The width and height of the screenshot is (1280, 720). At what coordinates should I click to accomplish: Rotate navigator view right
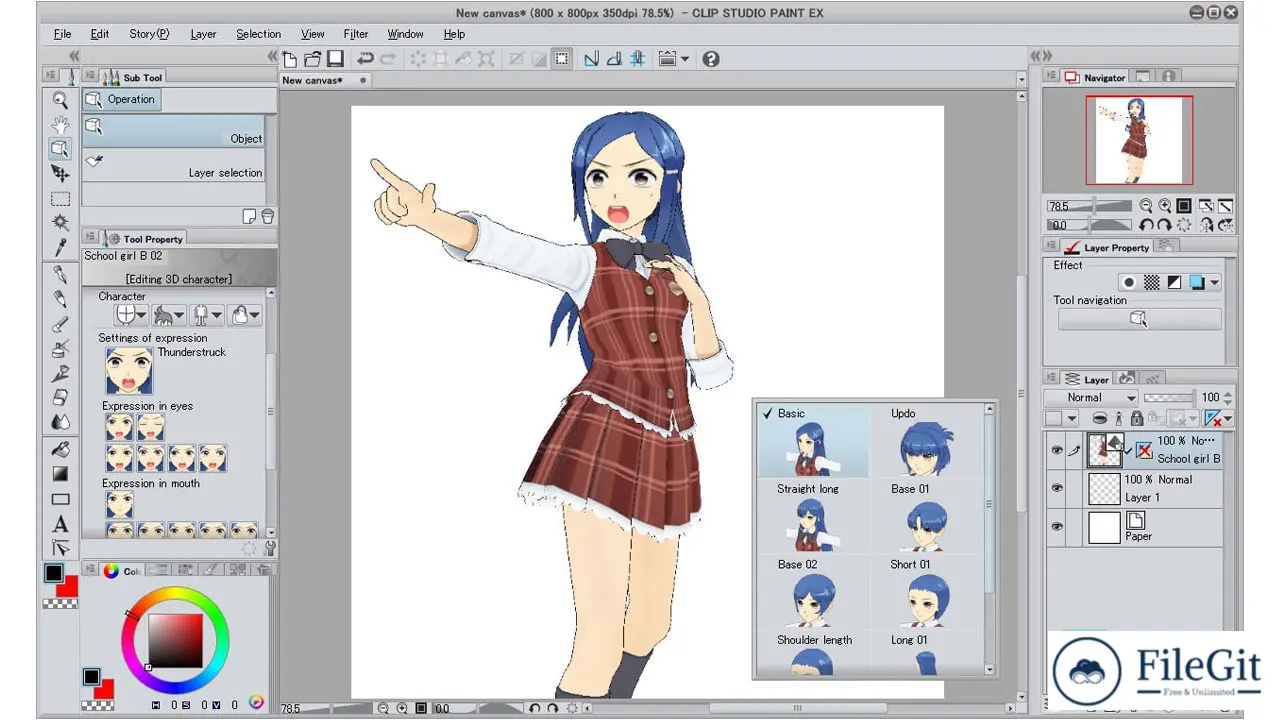(1165, 225)
